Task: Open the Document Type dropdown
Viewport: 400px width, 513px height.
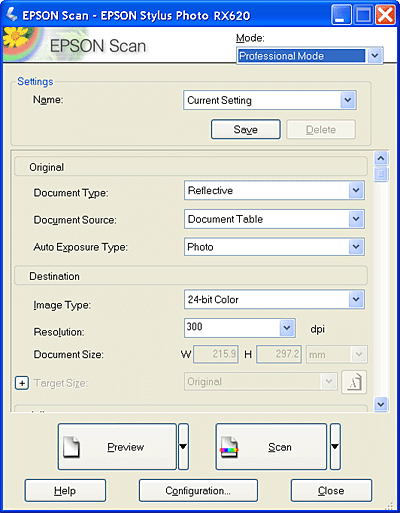Action: 274,190
